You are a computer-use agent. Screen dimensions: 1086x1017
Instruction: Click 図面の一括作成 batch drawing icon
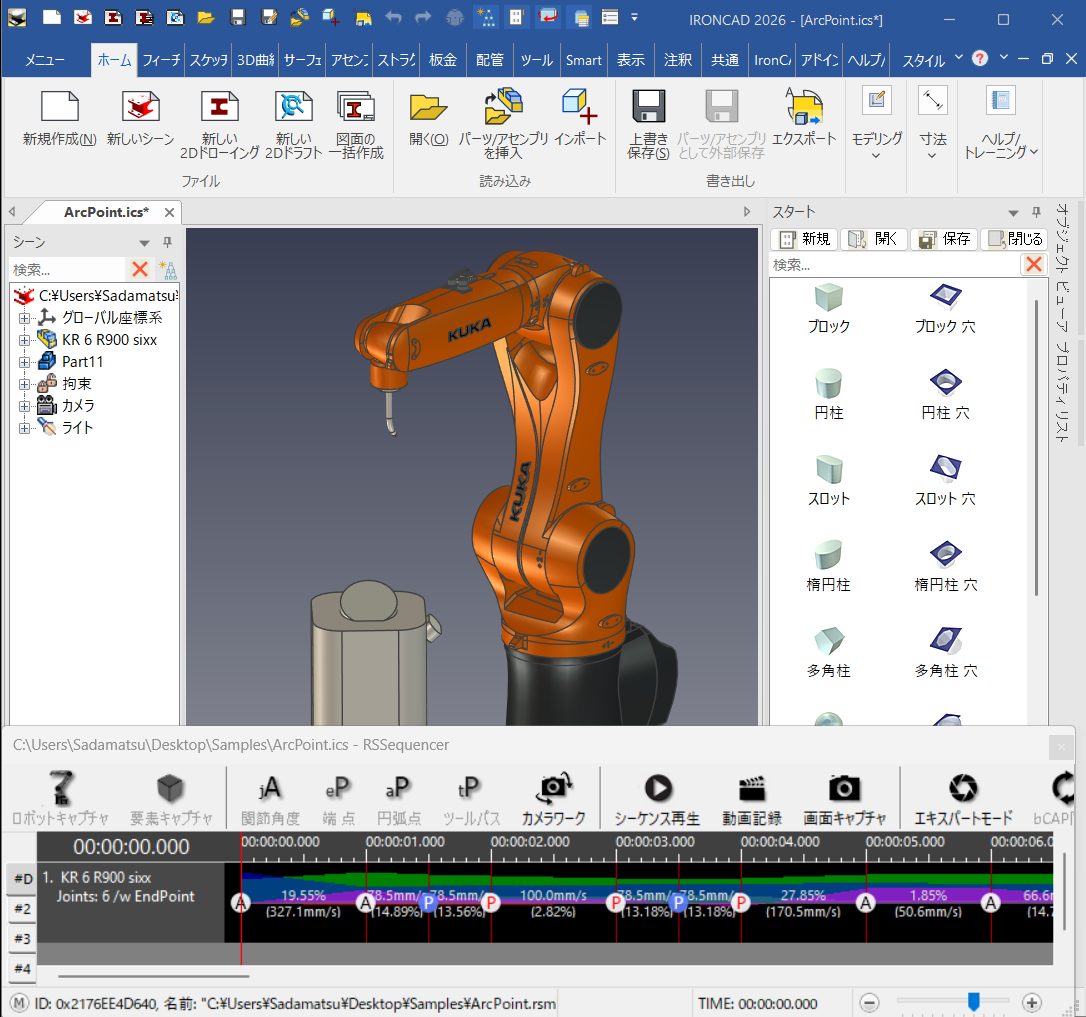355,107
